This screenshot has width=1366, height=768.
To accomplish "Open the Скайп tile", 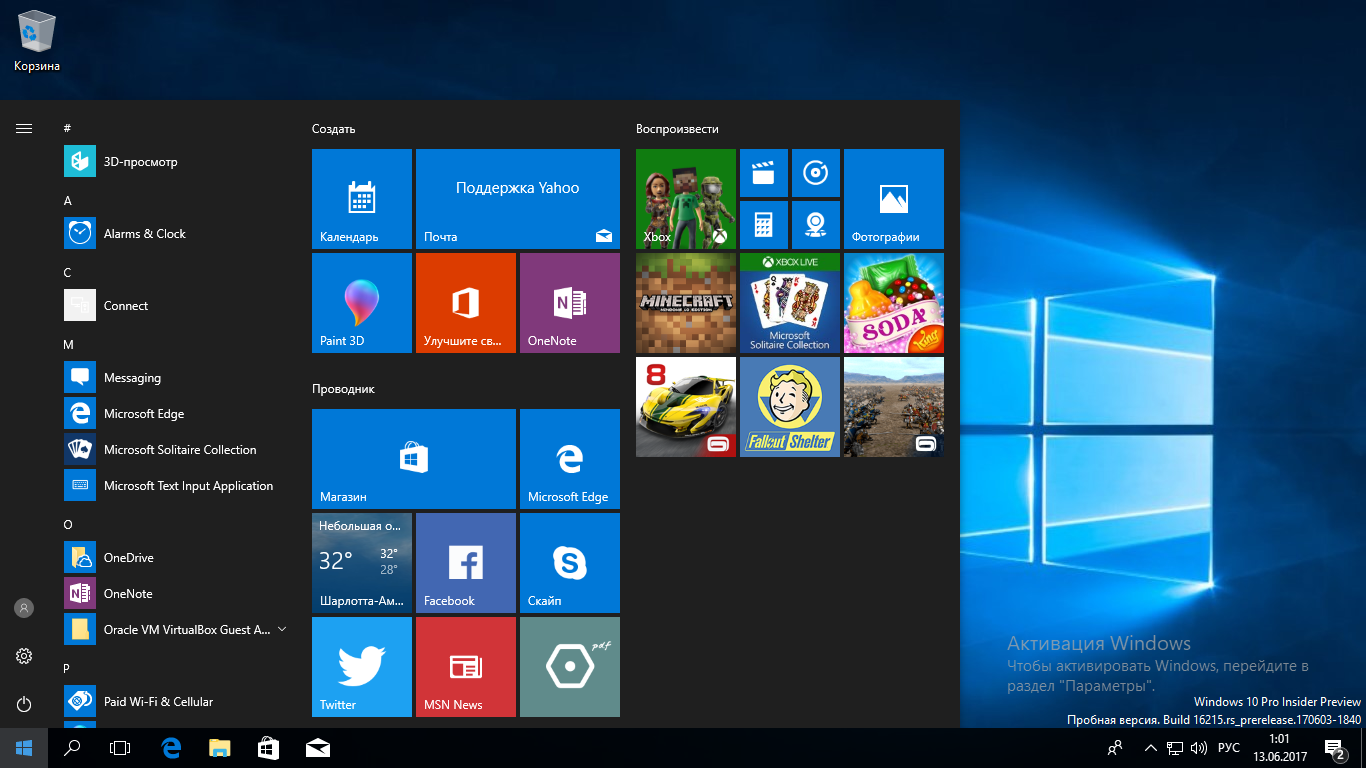I will [570, 563].
